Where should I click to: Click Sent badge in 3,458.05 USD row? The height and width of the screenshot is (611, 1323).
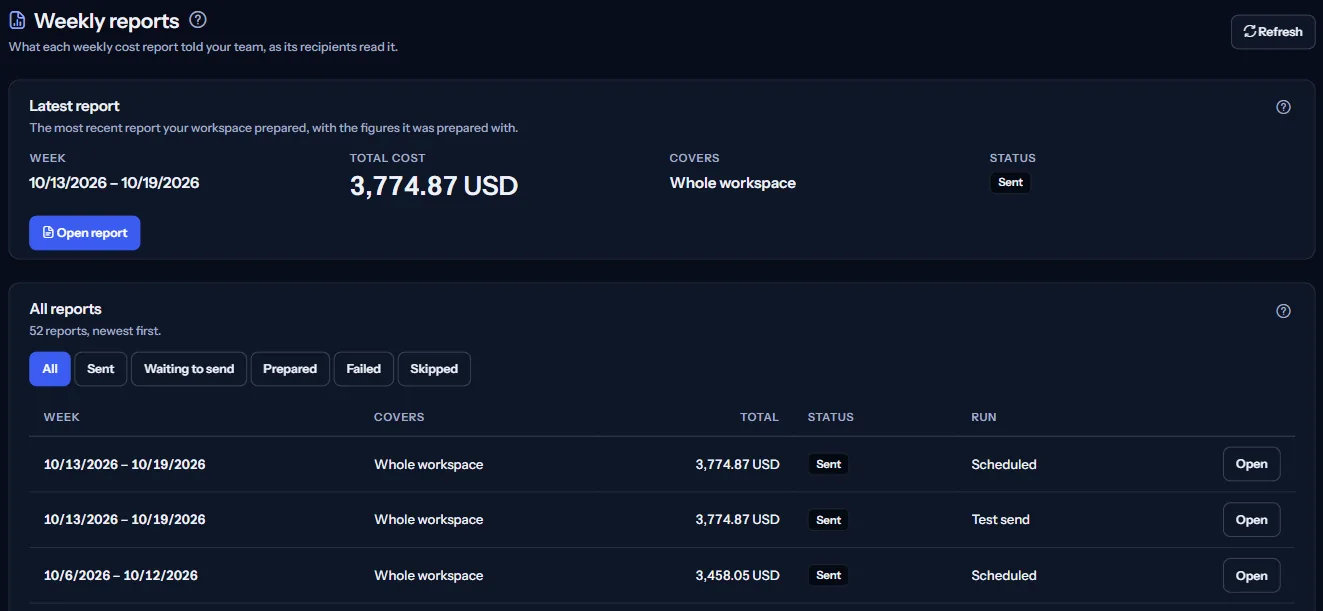coord(828,576)
